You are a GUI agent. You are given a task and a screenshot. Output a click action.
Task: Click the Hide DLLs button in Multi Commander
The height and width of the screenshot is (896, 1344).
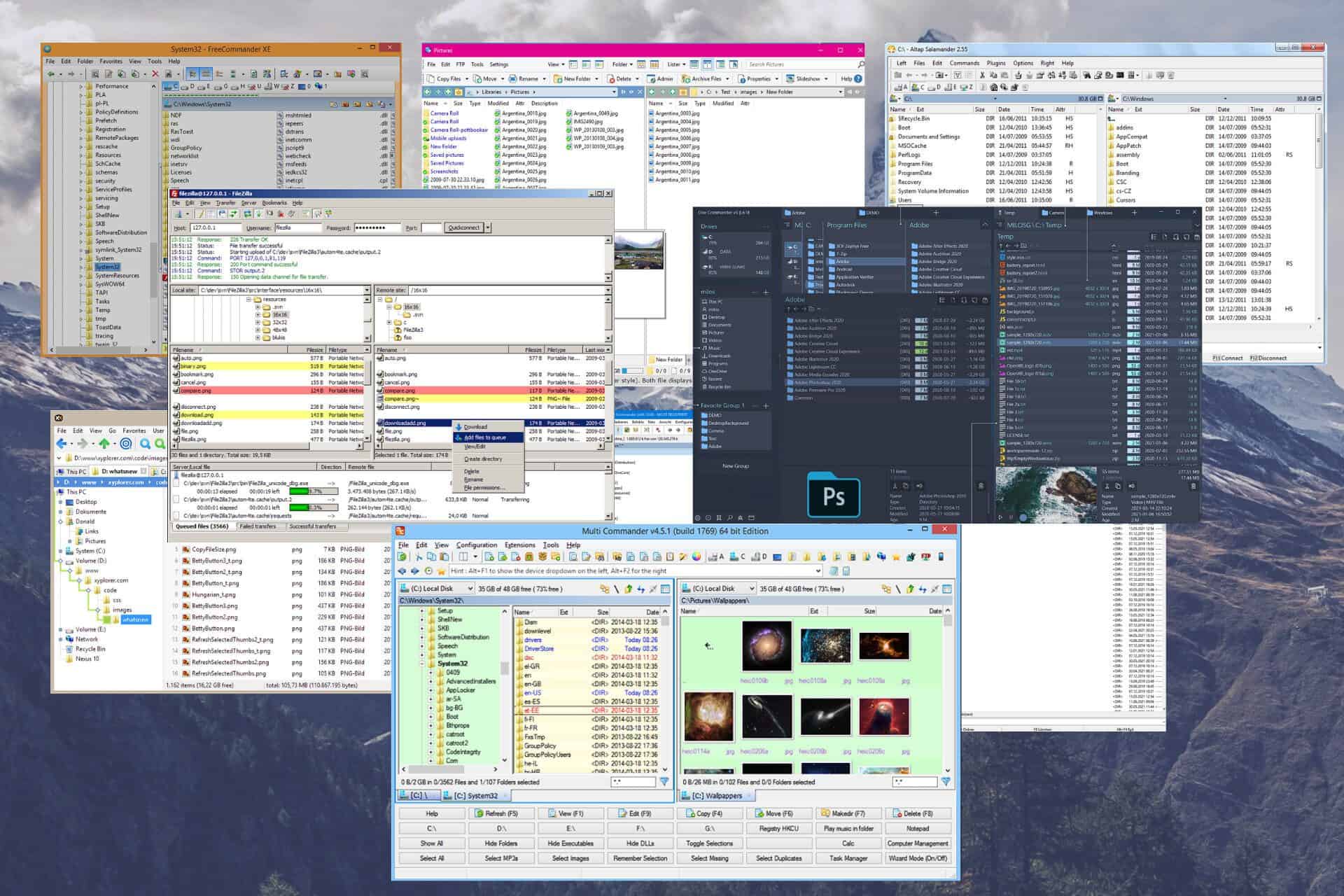tap(640, 843)
